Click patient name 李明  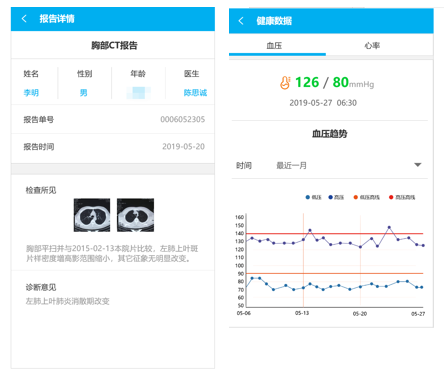click(31, 92)
